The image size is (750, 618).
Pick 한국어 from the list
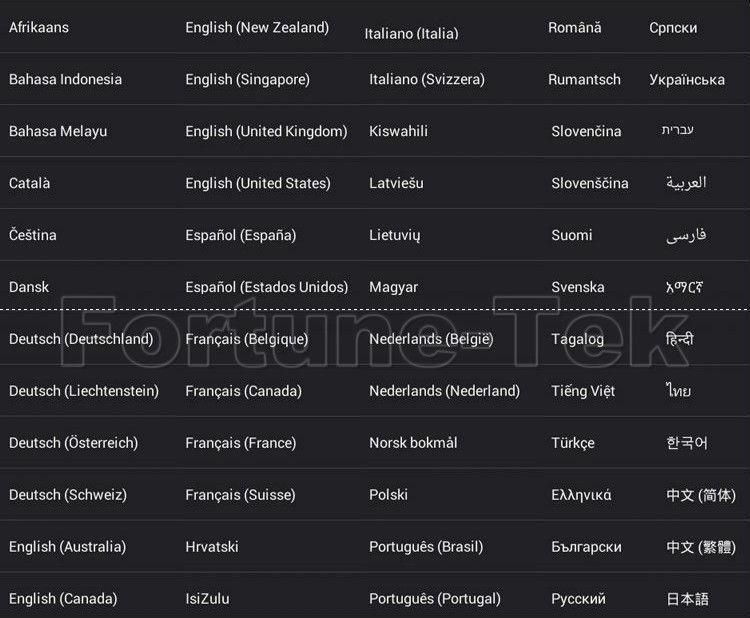(686, 443)
